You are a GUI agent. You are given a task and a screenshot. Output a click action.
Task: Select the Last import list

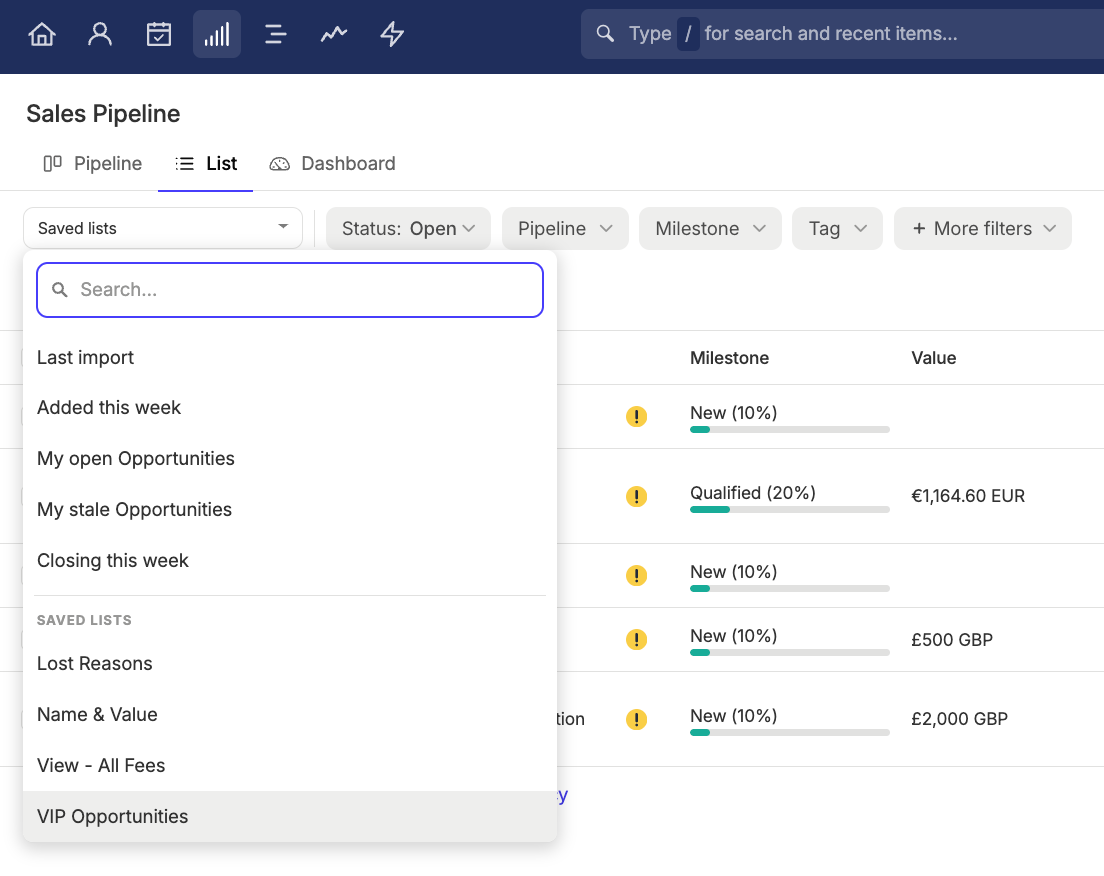[x=290, y=358]
